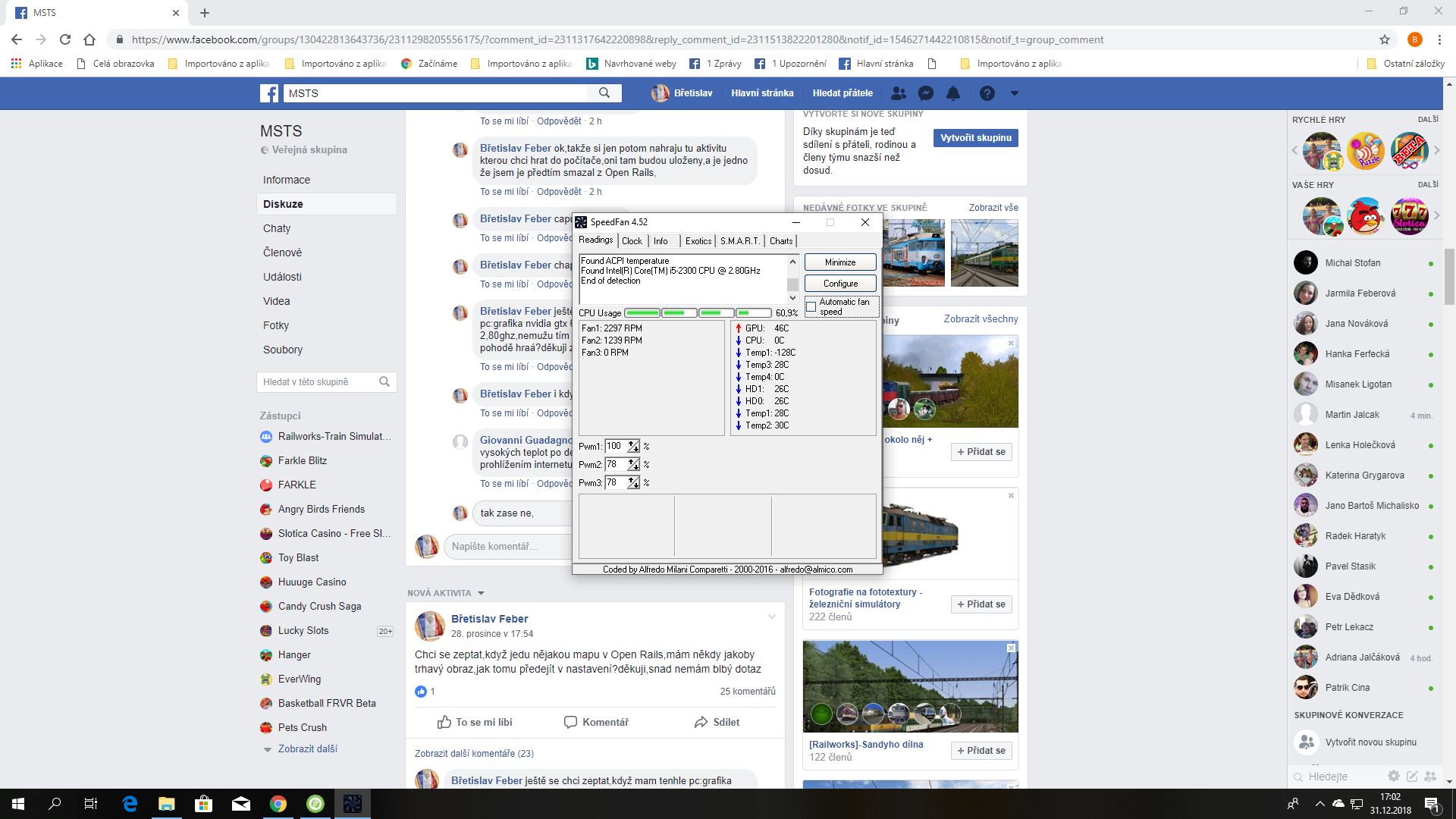
Task: Open the Clock tab in SpeedFan
Action: [632, 241]
